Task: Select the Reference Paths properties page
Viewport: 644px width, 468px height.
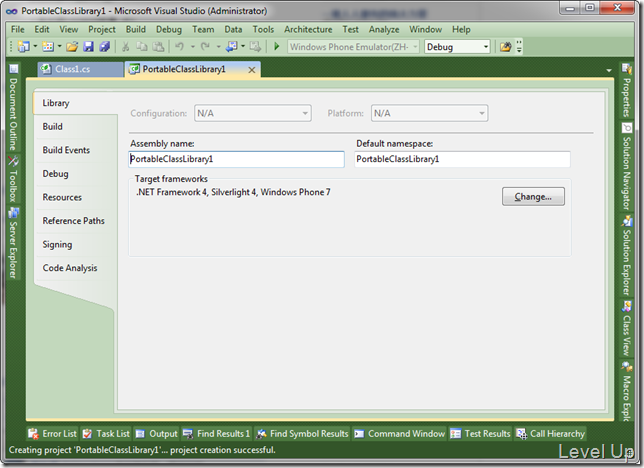Action: click(74, 221)
